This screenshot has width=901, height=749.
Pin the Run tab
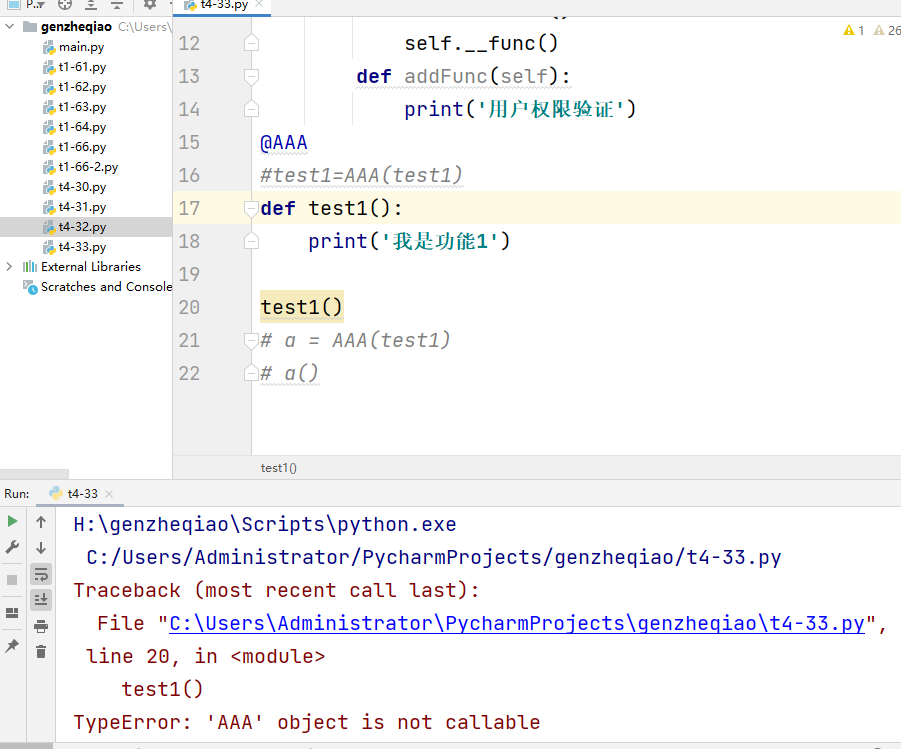click(11, 646)
